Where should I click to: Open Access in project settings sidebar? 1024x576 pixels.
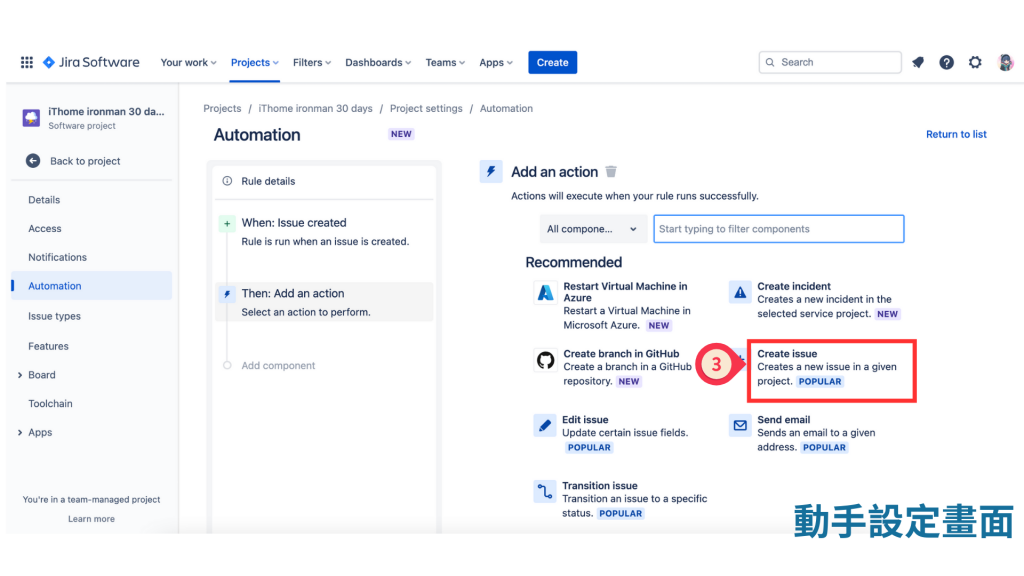[44, 229]
